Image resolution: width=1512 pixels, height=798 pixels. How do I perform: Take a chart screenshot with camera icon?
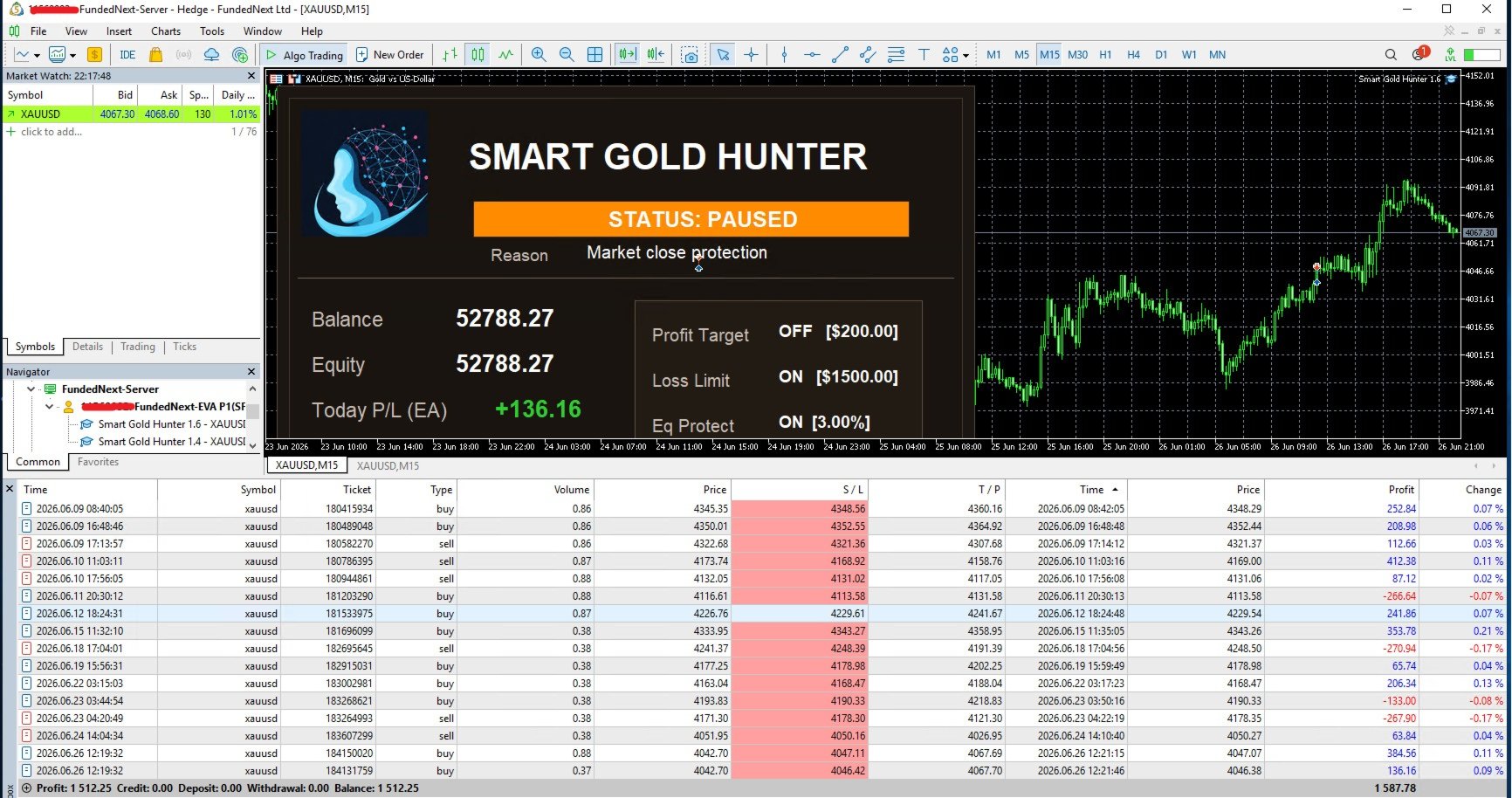[690, 54]
